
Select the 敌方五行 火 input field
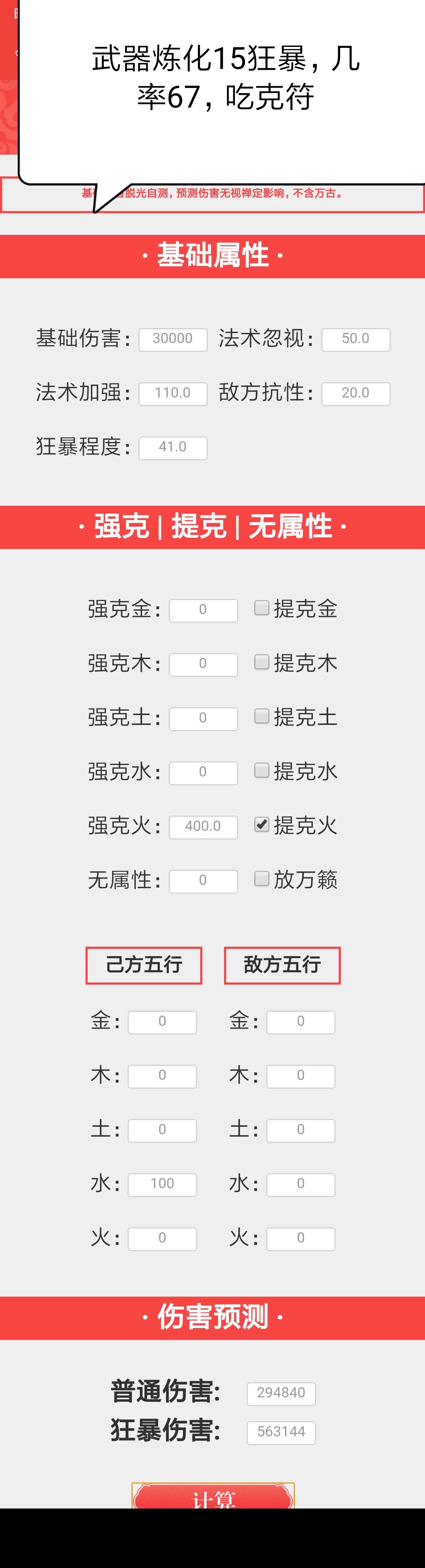(300, 1238)
